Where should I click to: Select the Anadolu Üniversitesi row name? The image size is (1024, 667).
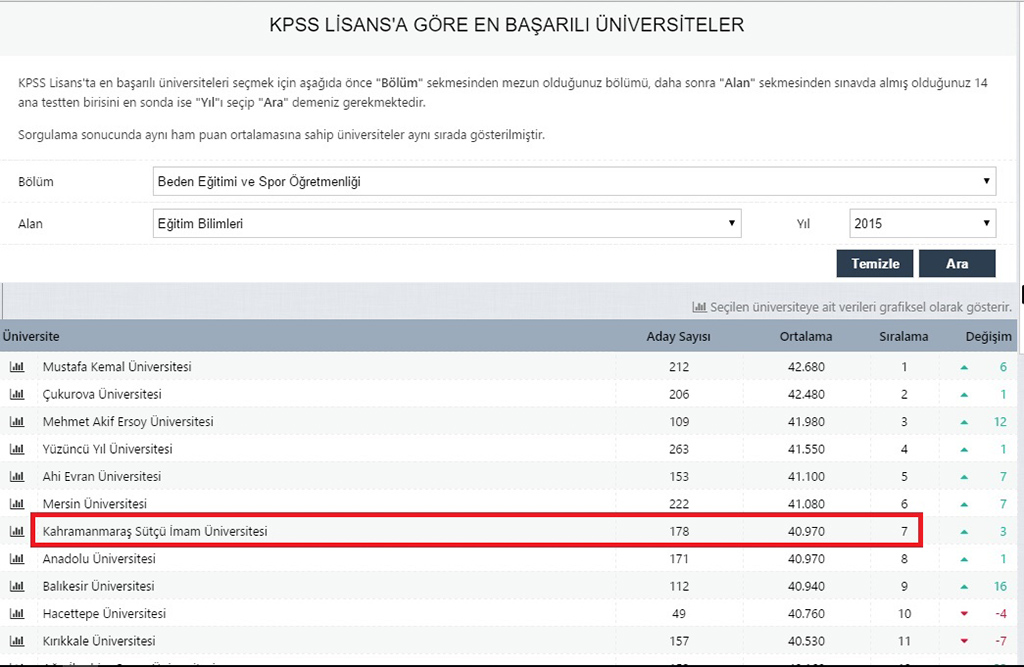pos(99,559)
